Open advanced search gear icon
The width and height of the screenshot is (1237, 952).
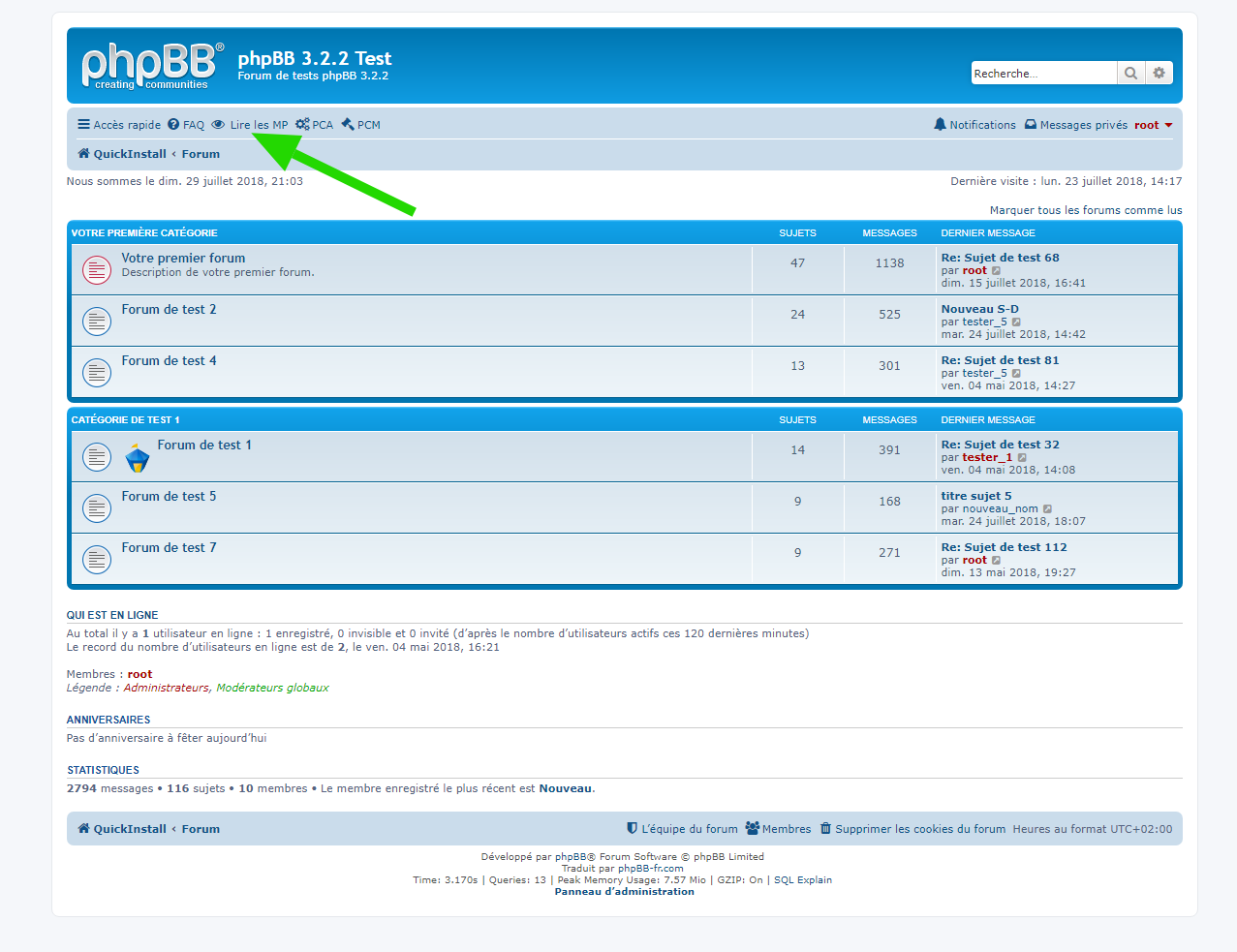[1159, 74]
